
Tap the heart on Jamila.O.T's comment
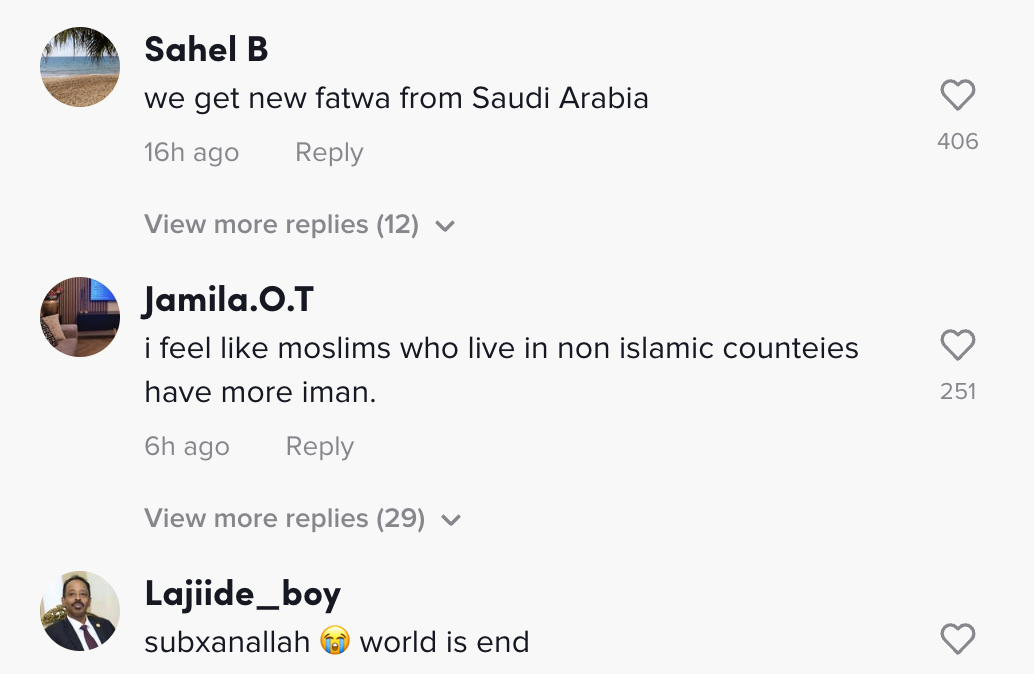(958, 346)
